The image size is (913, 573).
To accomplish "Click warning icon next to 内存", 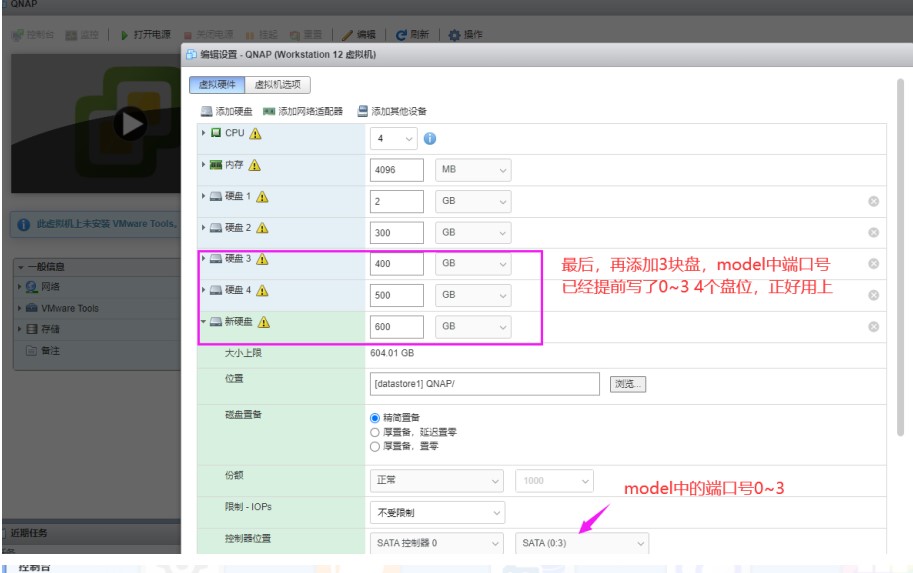I will (254, 165).
